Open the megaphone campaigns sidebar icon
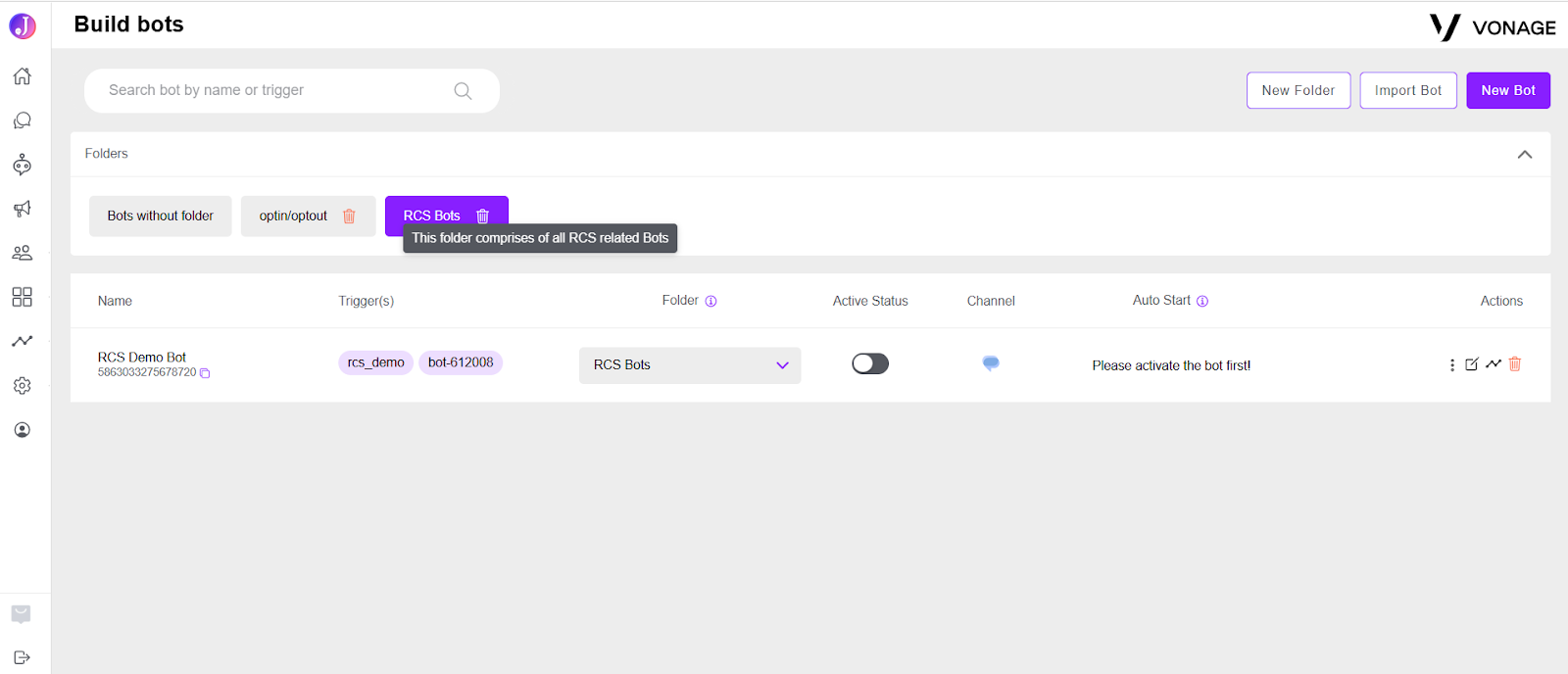 (x=22, y=209)
